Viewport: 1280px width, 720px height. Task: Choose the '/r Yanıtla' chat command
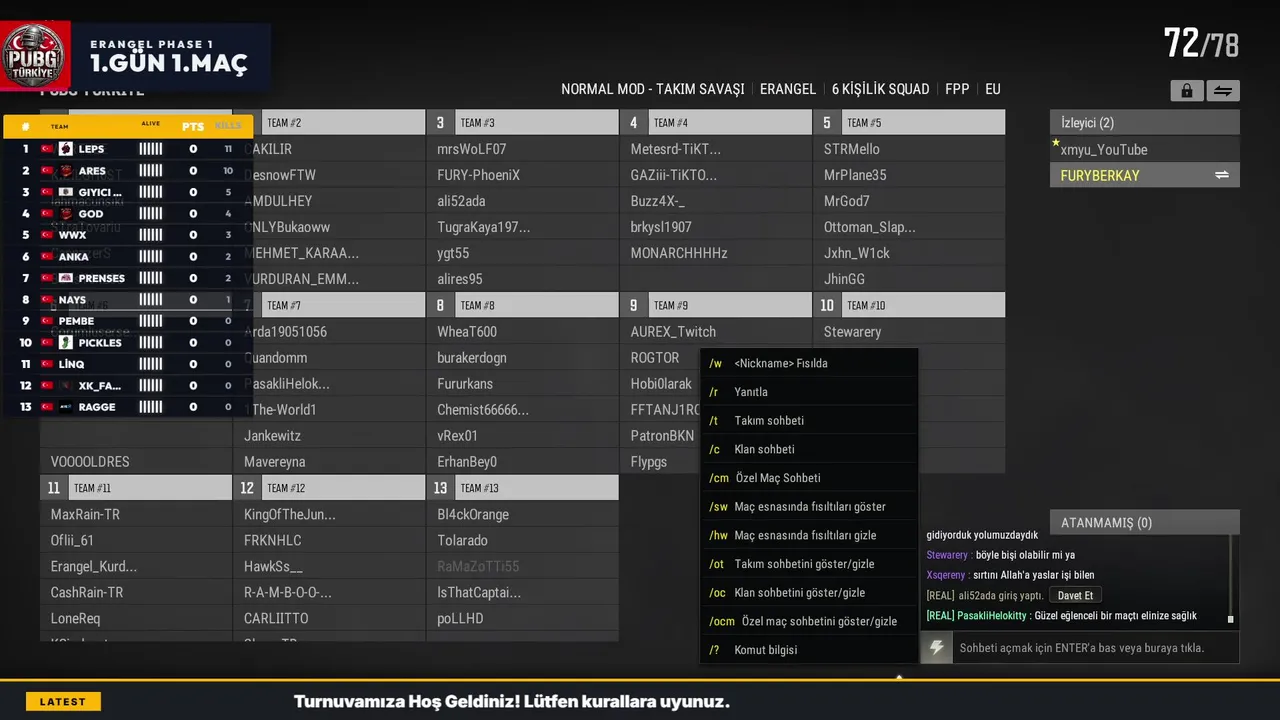808,392
